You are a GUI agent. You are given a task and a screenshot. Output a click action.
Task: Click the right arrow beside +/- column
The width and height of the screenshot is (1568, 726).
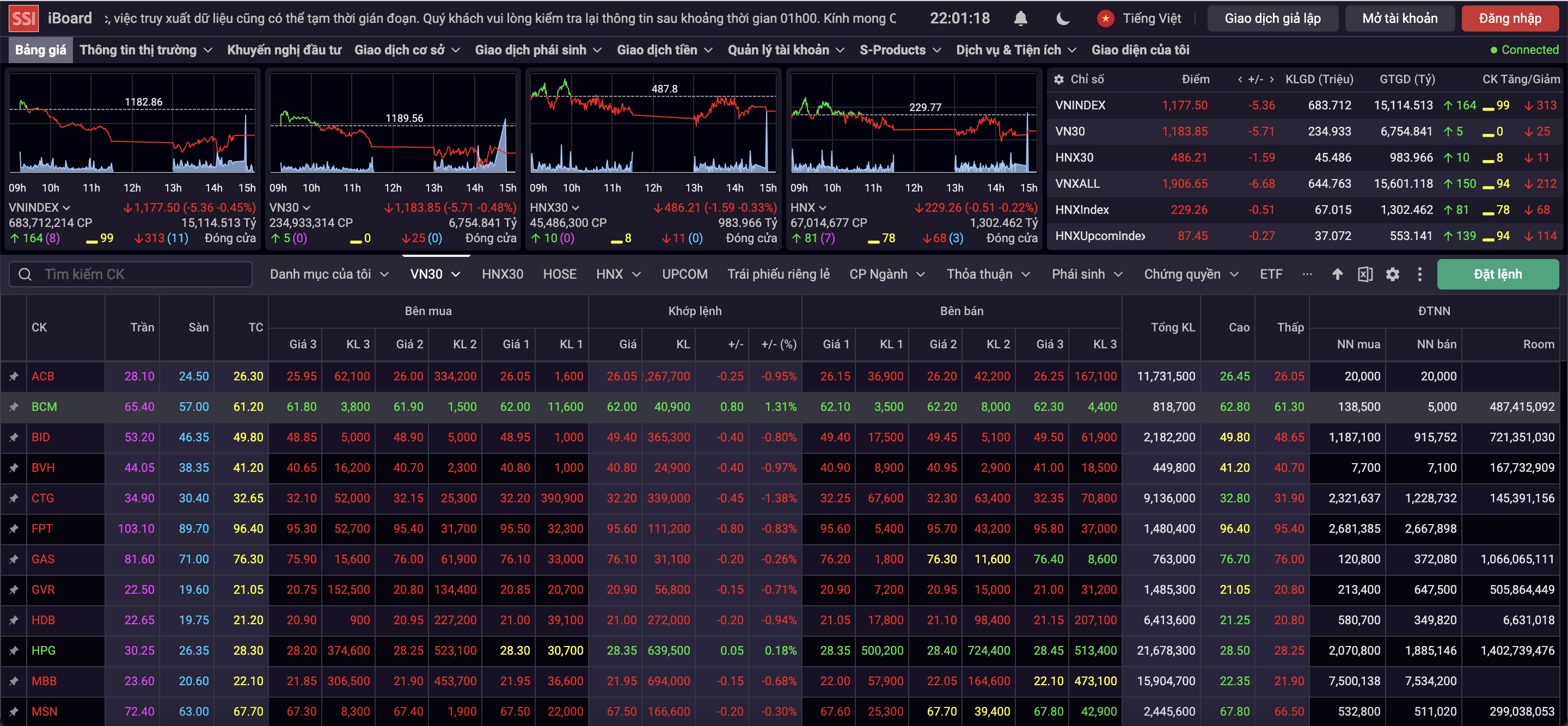pyautogui.click(x=1271, y=79)
